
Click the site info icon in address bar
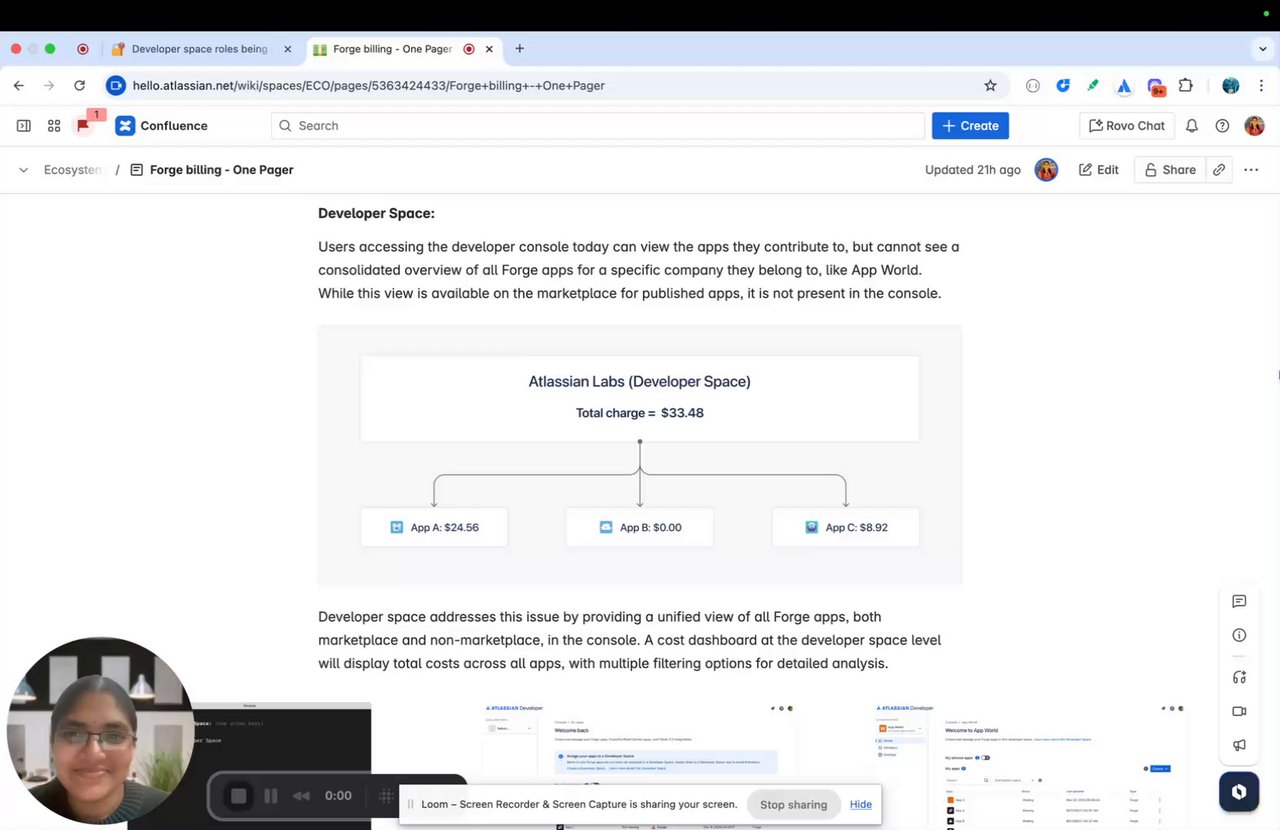pos(115,86)
